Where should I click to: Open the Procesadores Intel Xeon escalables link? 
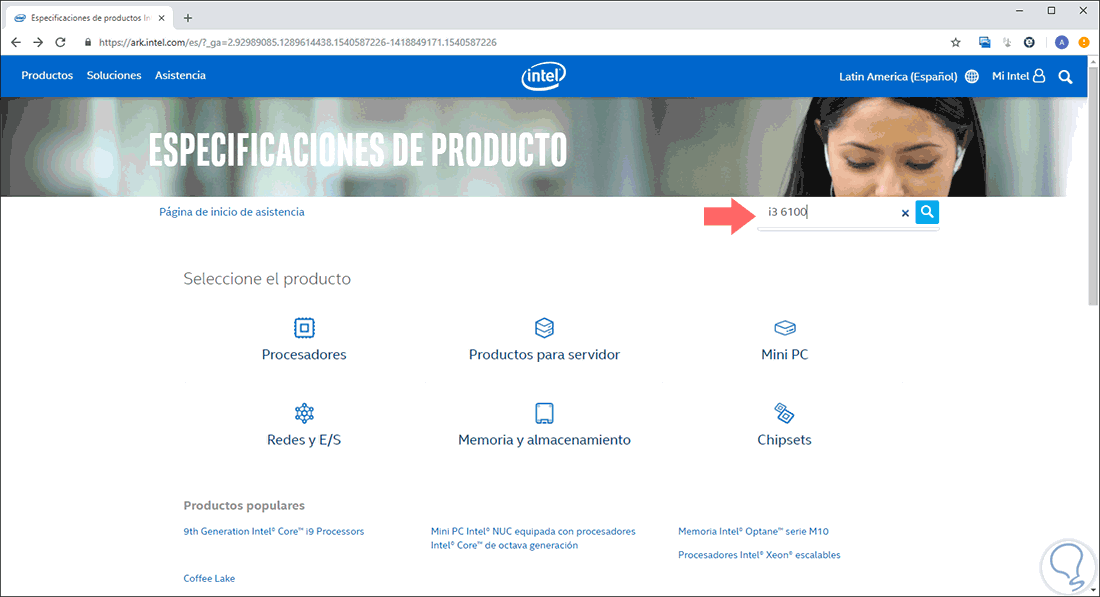[x=759, y=555]
